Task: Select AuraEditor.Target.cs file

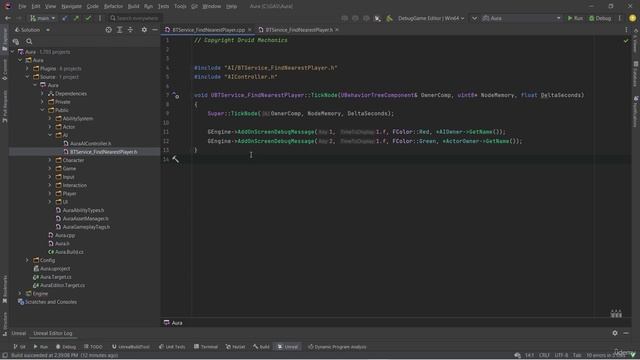Action: (x=62, y=285)
